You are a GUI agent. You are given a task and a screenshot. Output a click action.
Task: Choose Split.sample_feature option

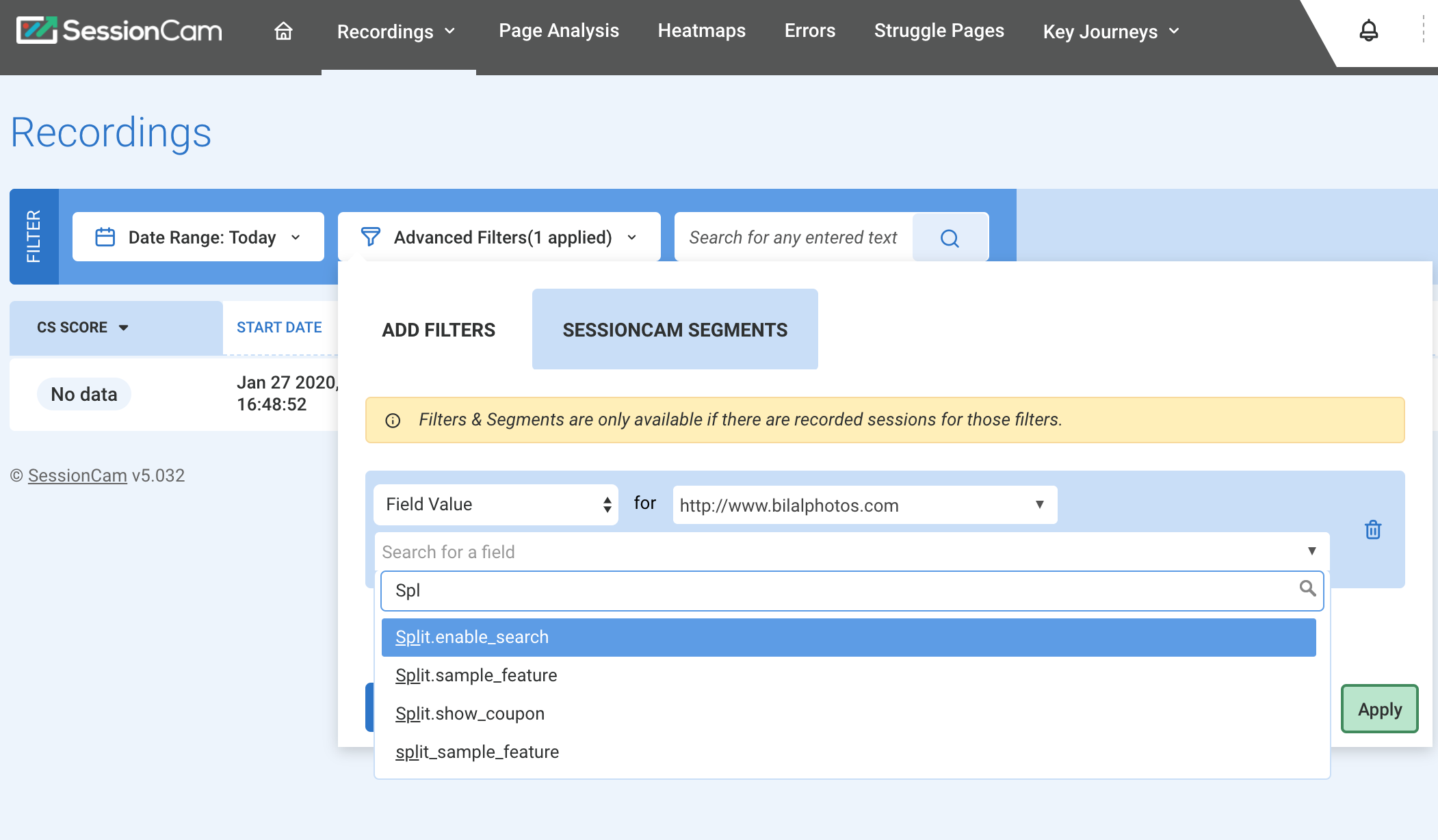click(476, 675)
